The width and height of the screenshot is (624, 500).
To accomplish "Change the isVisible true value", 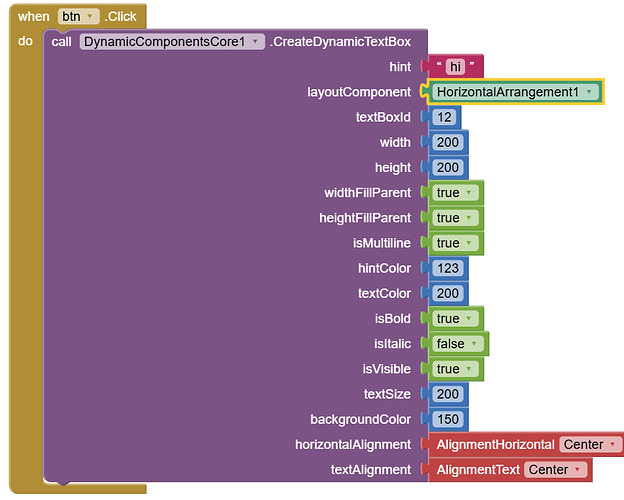I will pos(454,369).
